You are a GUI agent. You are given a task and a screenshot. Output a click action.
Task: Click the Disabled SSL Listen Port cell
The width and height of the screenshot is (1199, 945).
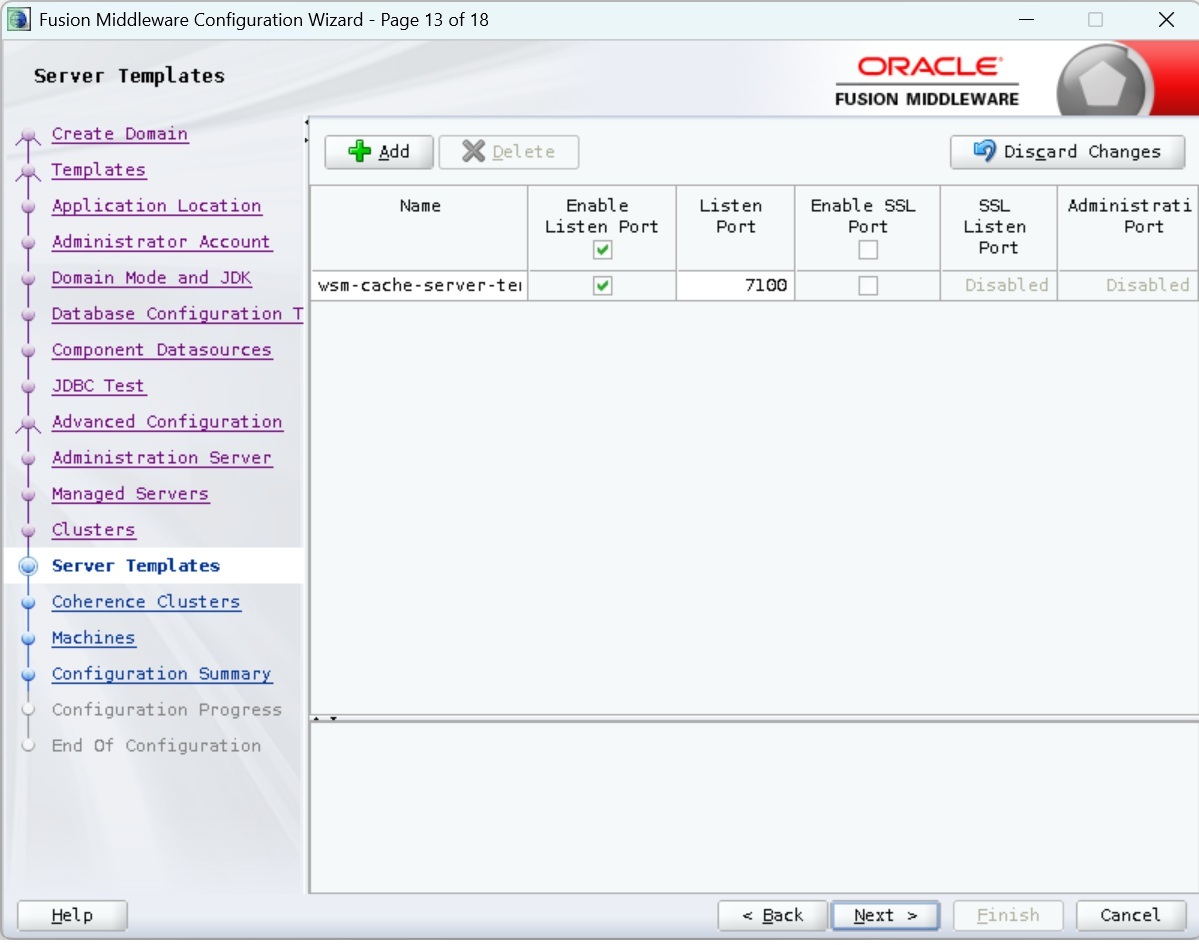pos(999,285)
